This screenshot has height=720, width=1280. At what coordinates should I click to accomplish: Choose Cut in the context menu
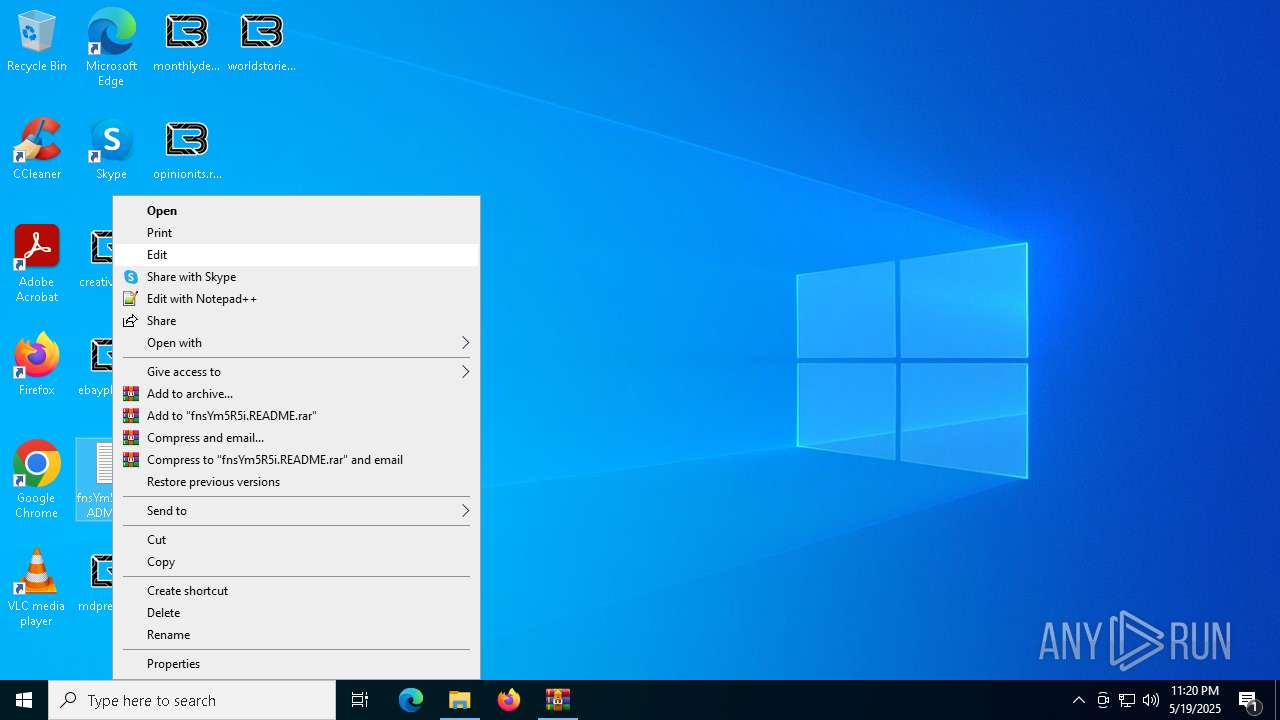coord(296,540)
